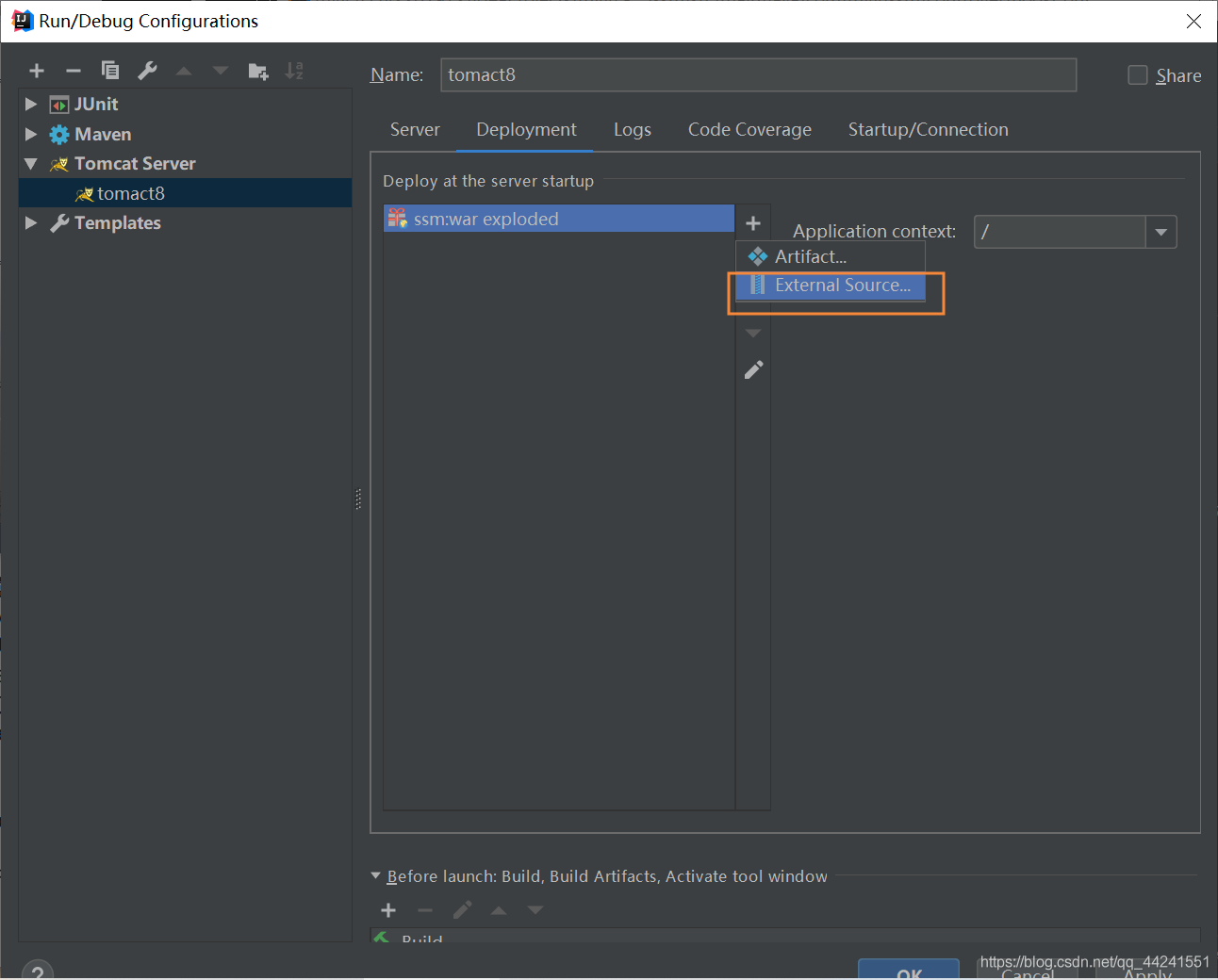Toggle the Share checkbox
The height and width of the screenshot is (980, 1218).
pos(1138,75)
